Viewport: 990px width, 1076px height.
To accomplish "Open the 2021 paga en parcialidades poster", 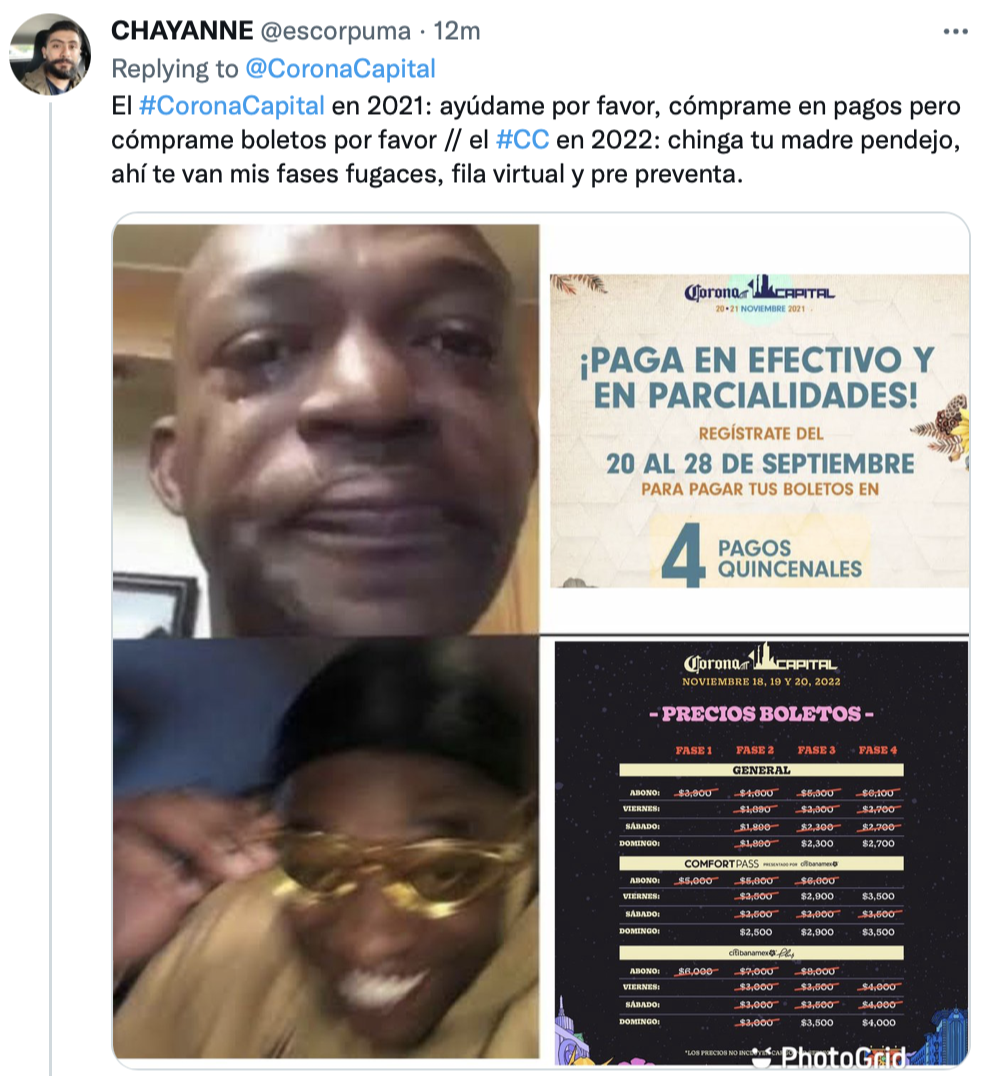I will coord(759,430).
